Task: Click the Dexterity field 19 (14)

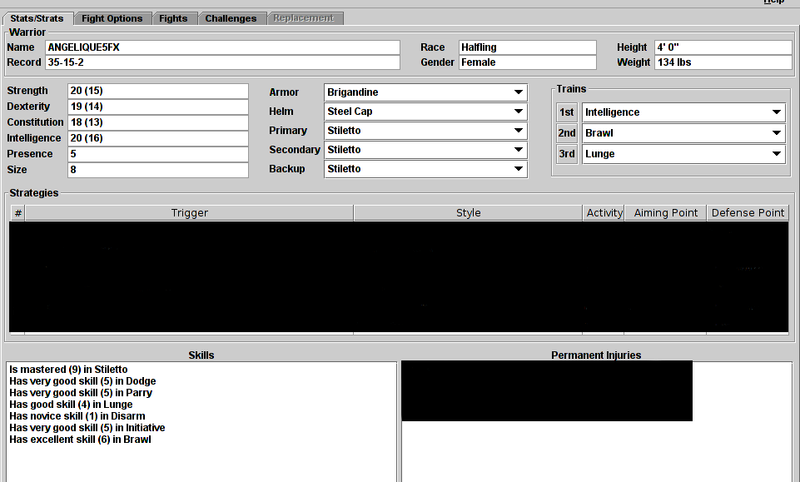Action: click(x=158, y=107)
